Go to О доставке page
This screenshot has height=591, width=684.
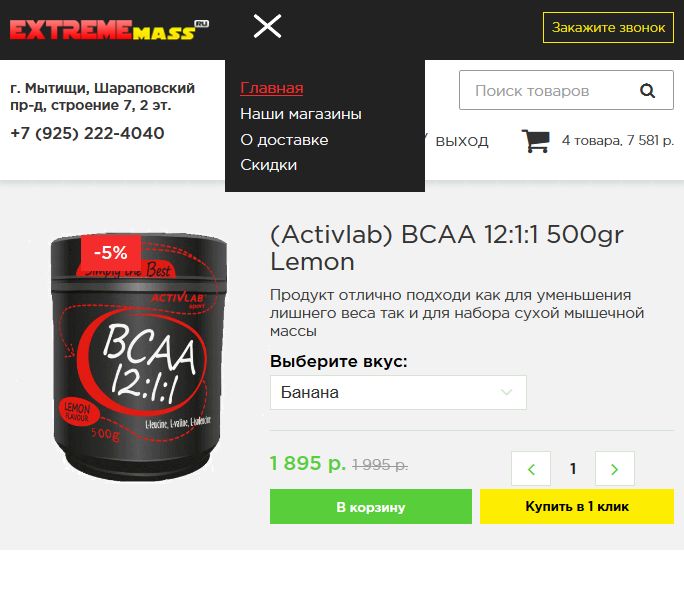click(284, 140)
